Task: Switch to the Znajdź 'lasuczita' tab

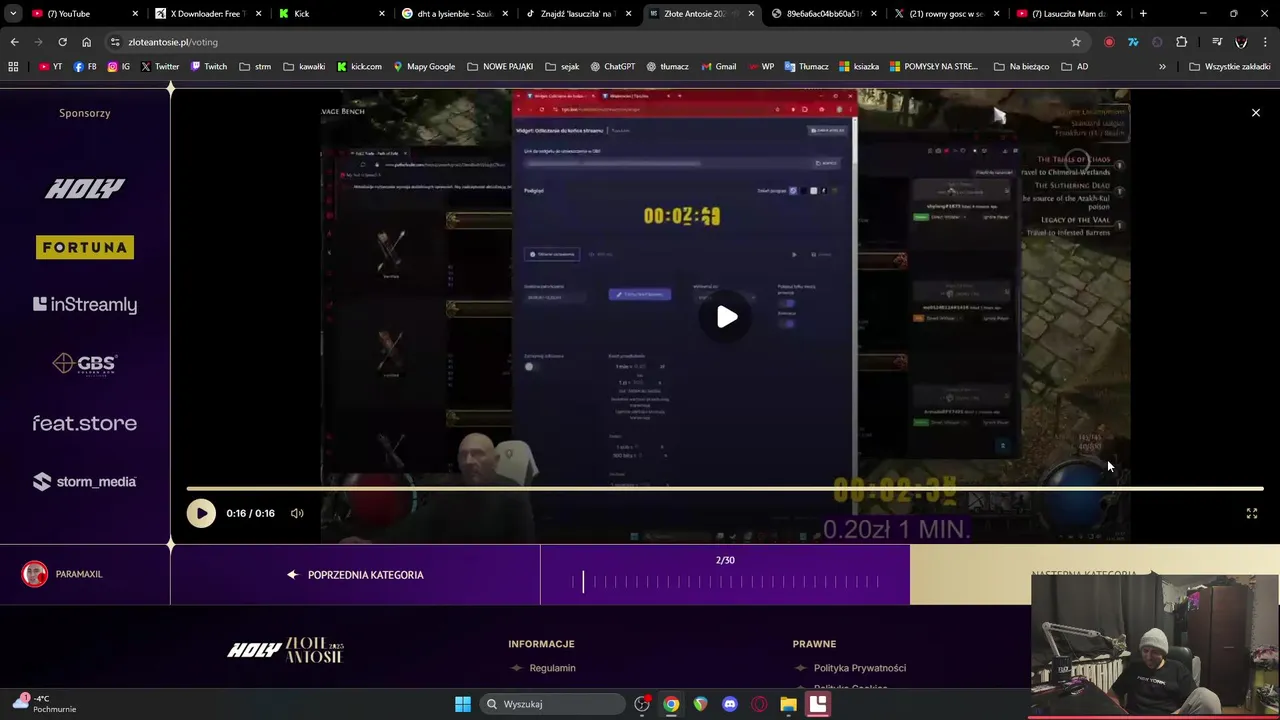Action: click(x=579, y=14)
